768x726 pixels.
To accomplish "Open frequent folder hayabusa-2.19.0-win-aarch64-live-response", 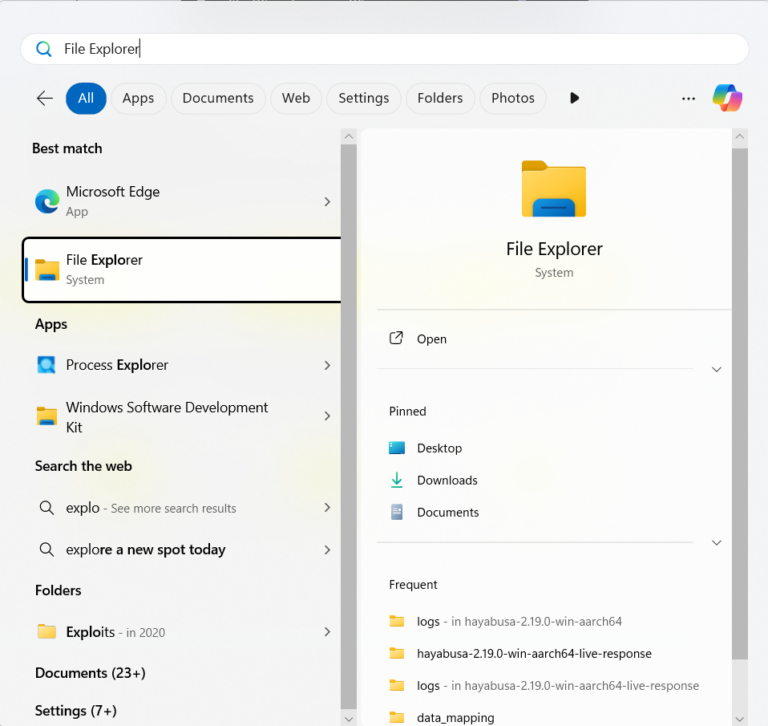I will [533, 653].
